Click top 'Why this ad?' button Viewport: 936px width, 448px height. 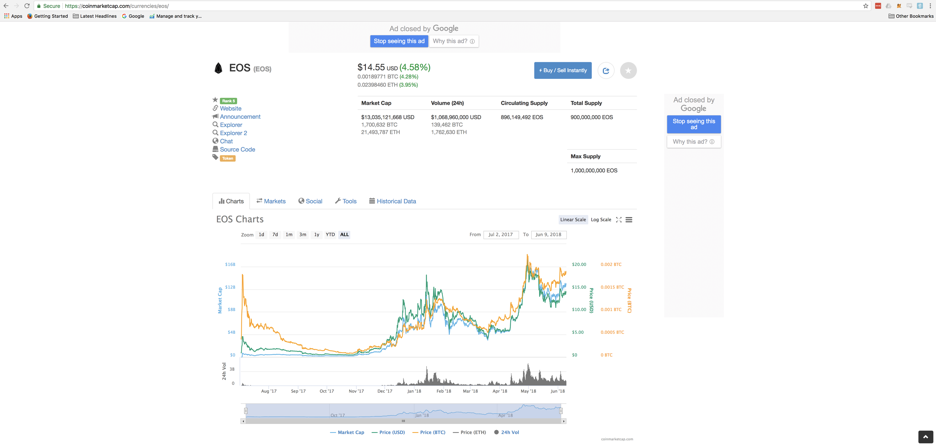coord(454,41)
